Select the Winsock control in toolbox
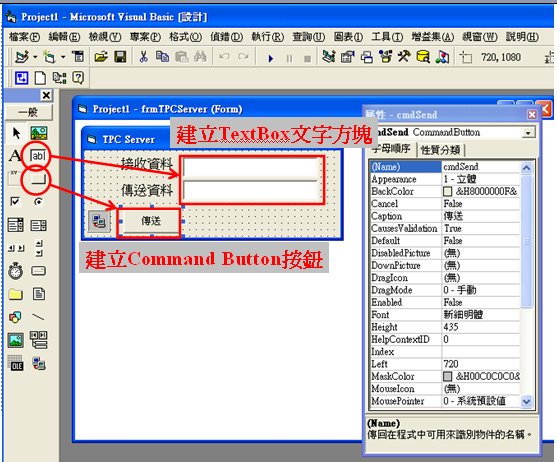557x462 pixels. click(x=39, y=363)
